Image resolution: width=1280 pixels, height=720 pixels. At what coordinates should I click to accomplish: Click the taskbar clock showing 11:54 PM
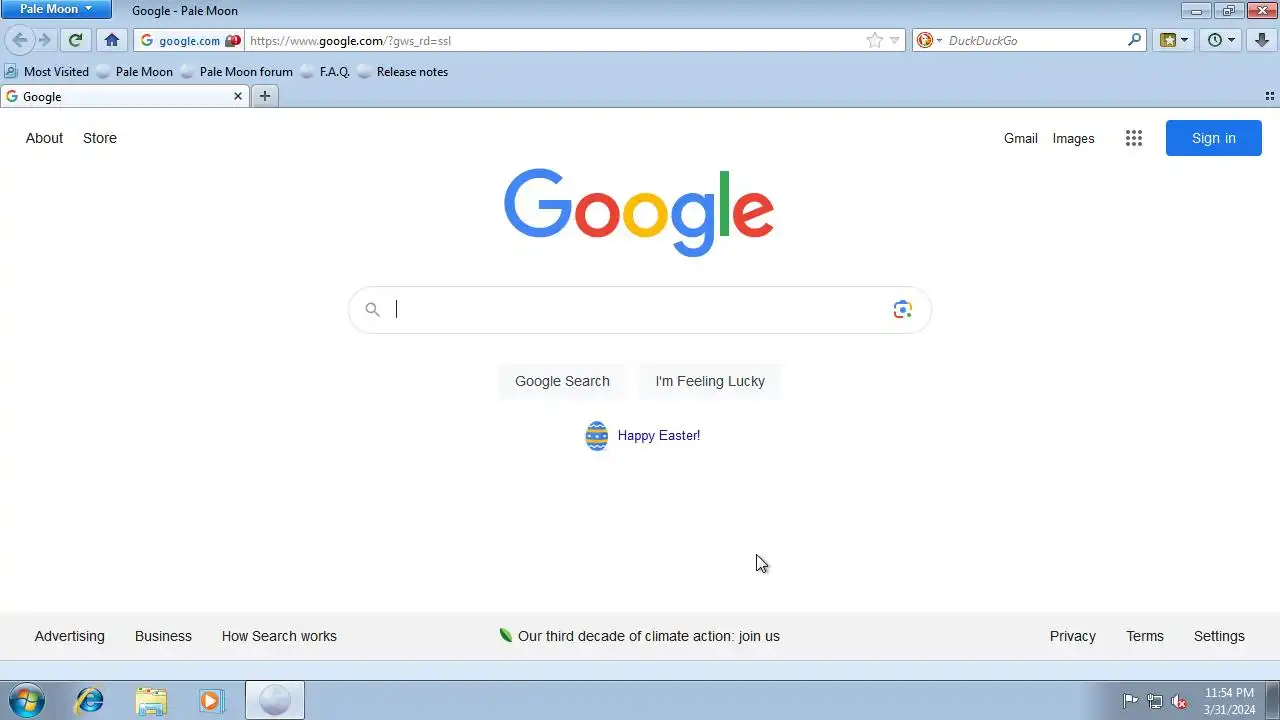point(1229,701)
